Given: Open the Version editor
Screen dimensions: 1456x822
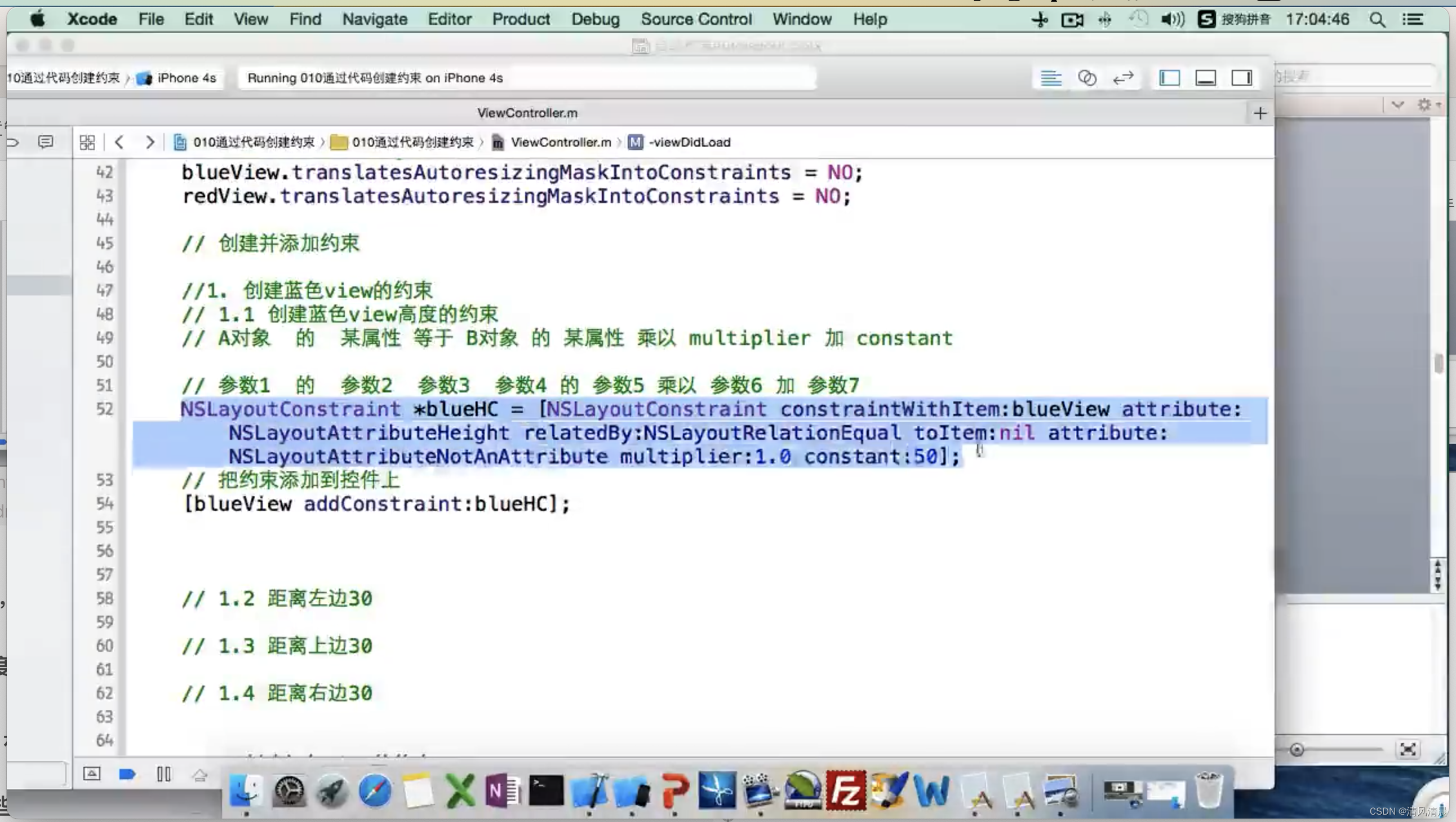Looking at the screenshot, I should (x=1123, y=77).
